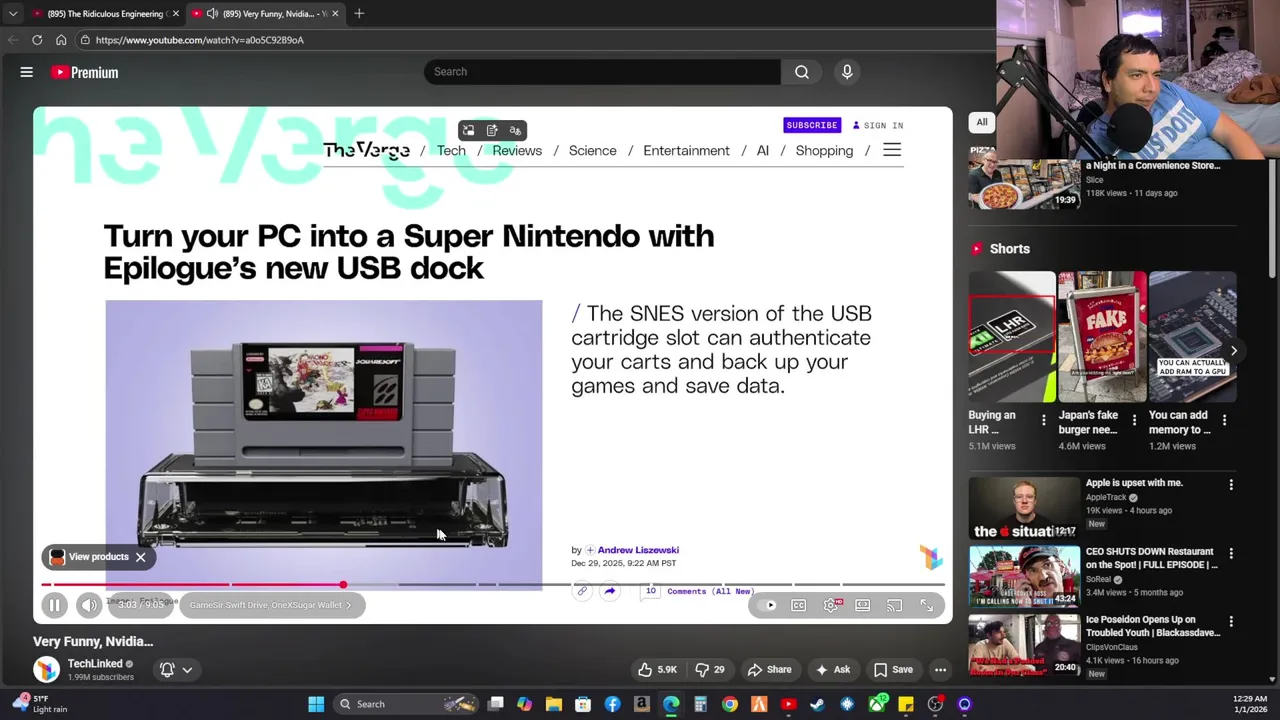Cast video to a TV
Viewport: 1280px width, 720px height.
[894, 605]
